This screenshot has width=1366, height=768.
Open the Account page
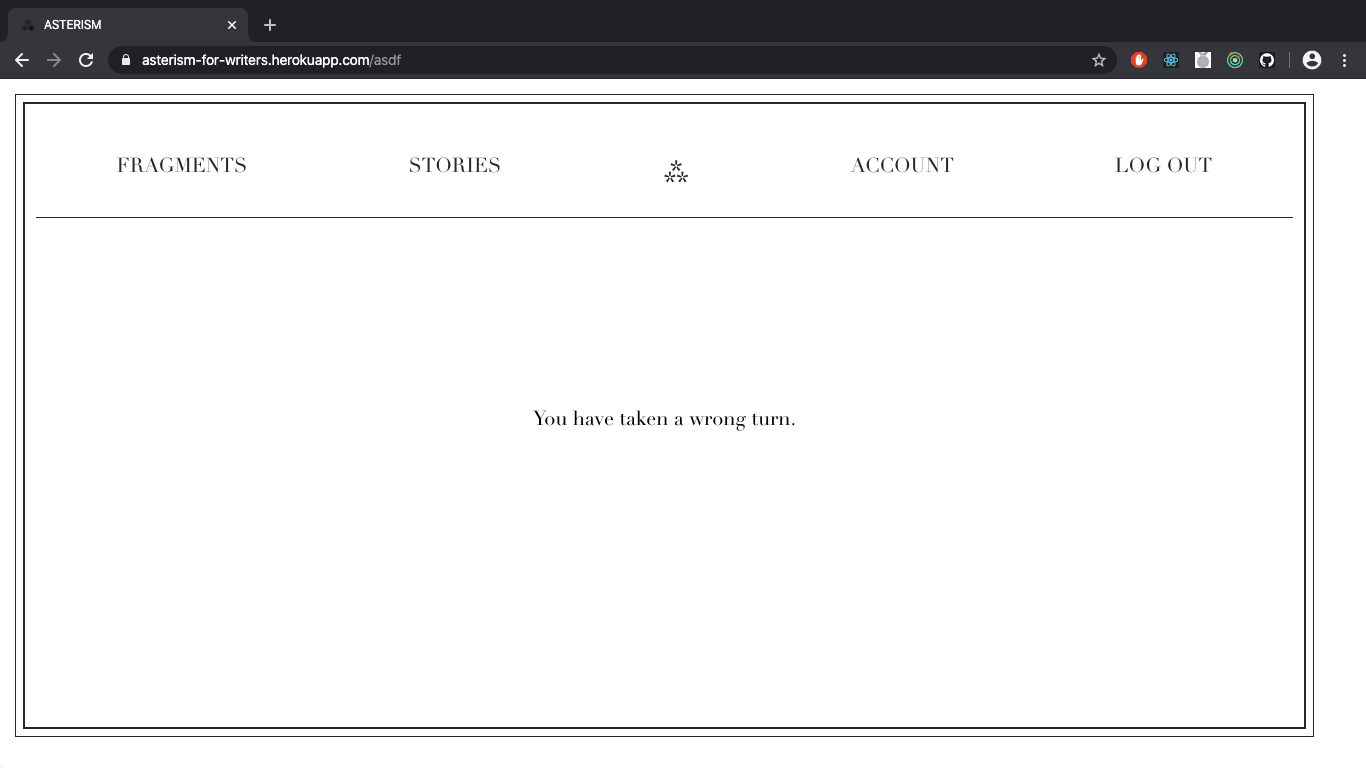point(902,166)
